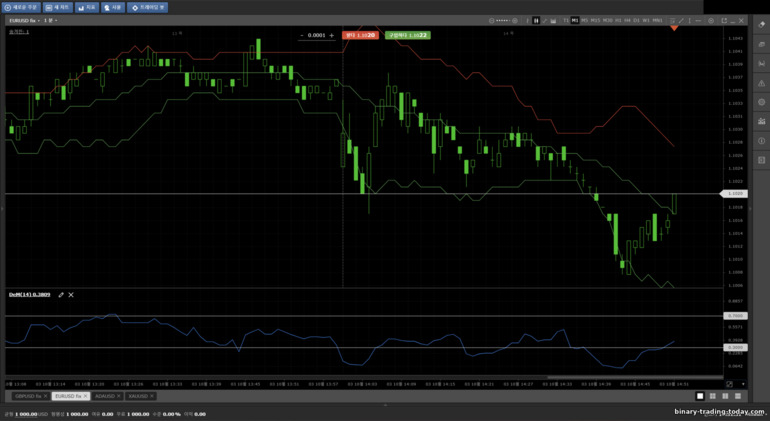Screen dimensions: 770x421
Task: Pop the chart out into a separate window
Action: pos(724,21)
